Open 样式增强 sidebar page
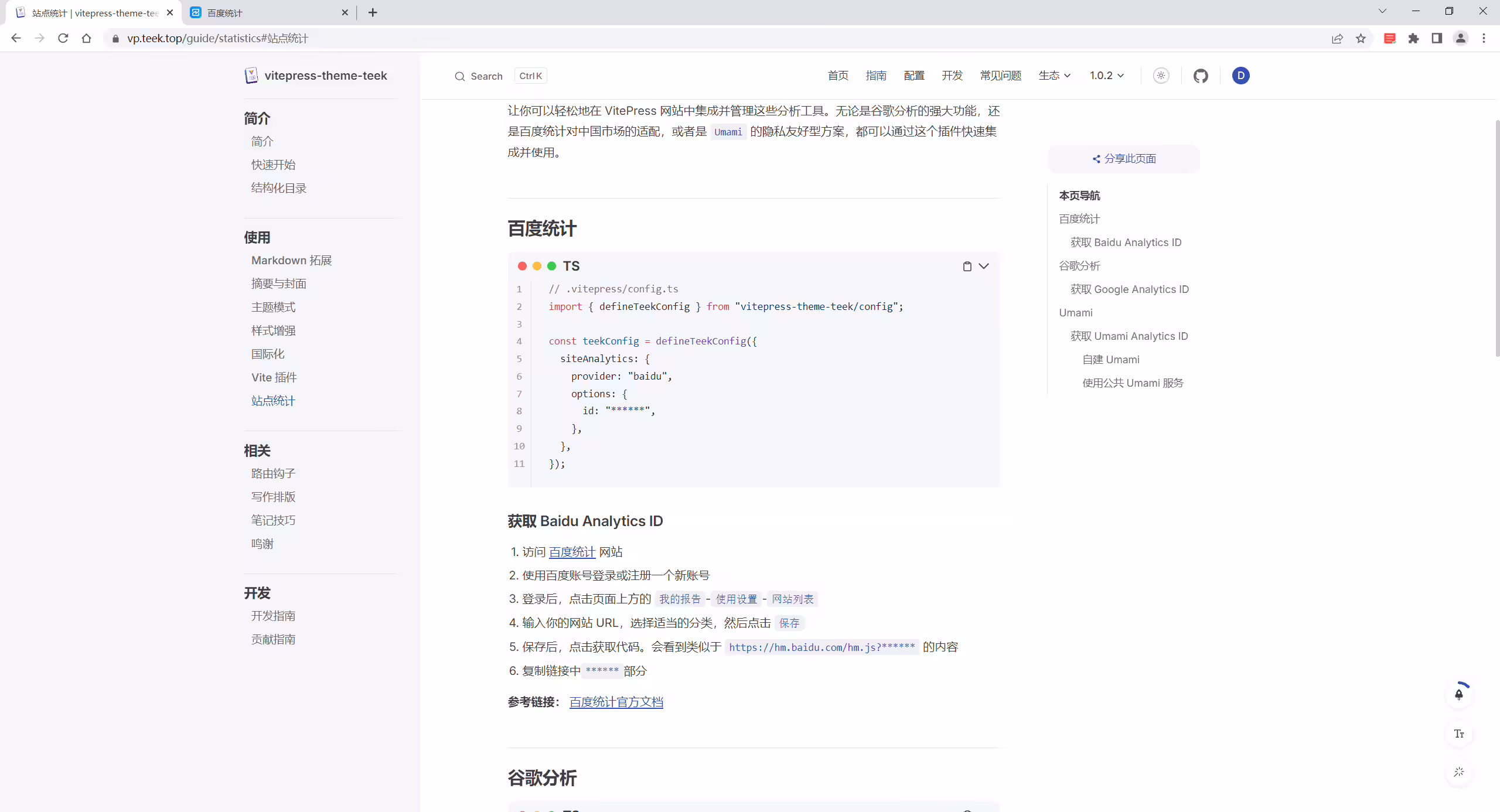1500x812 pixels. tap(274, 330)
